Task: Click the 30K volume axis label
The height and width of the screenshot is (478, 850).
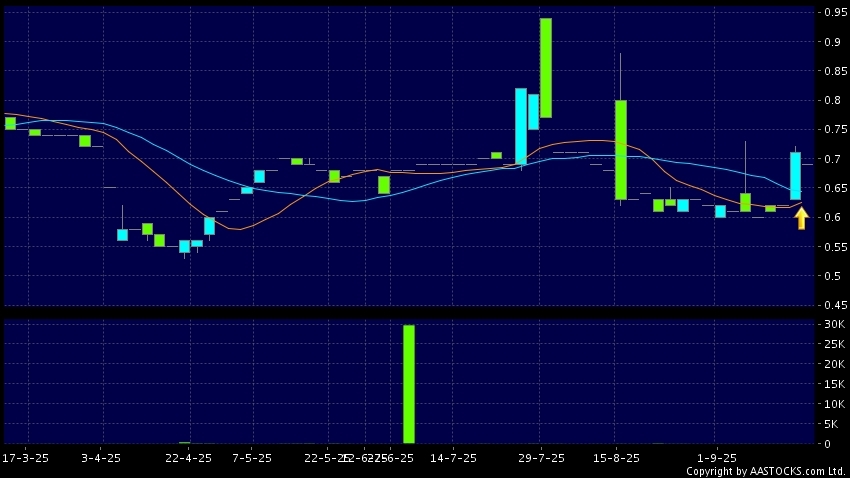Action: click(835, 324)
